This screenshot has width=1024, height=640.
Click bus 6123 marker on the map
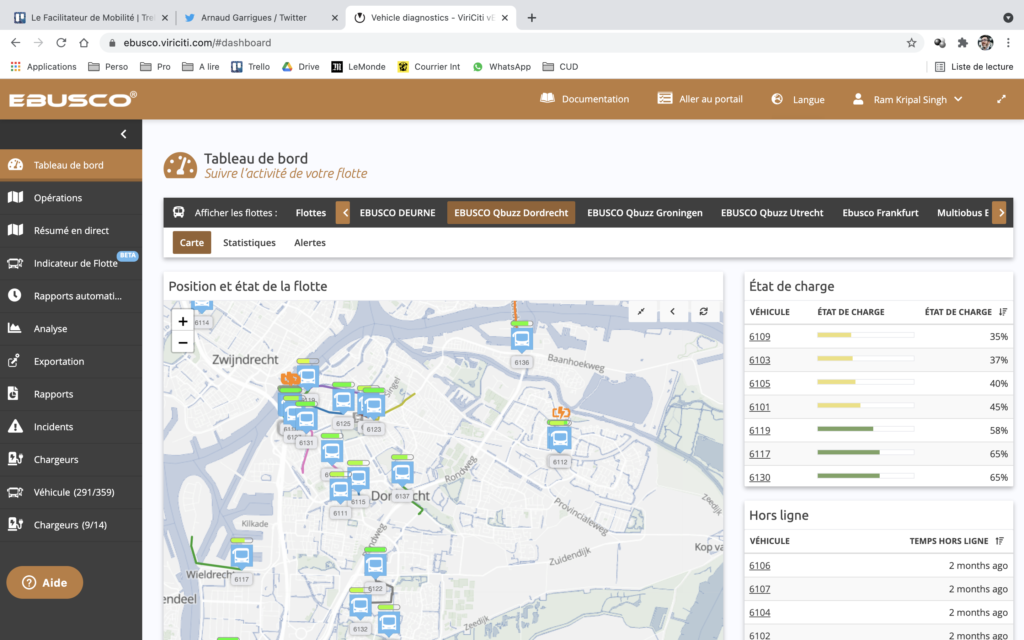click(374, 408)
